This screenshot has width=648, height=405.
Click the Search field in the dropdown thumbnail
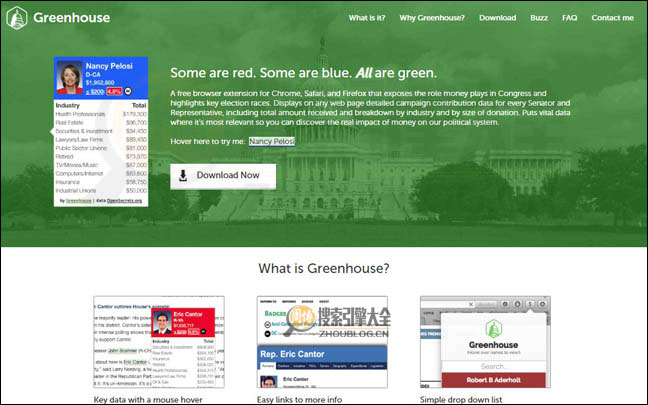click(494, 367)
